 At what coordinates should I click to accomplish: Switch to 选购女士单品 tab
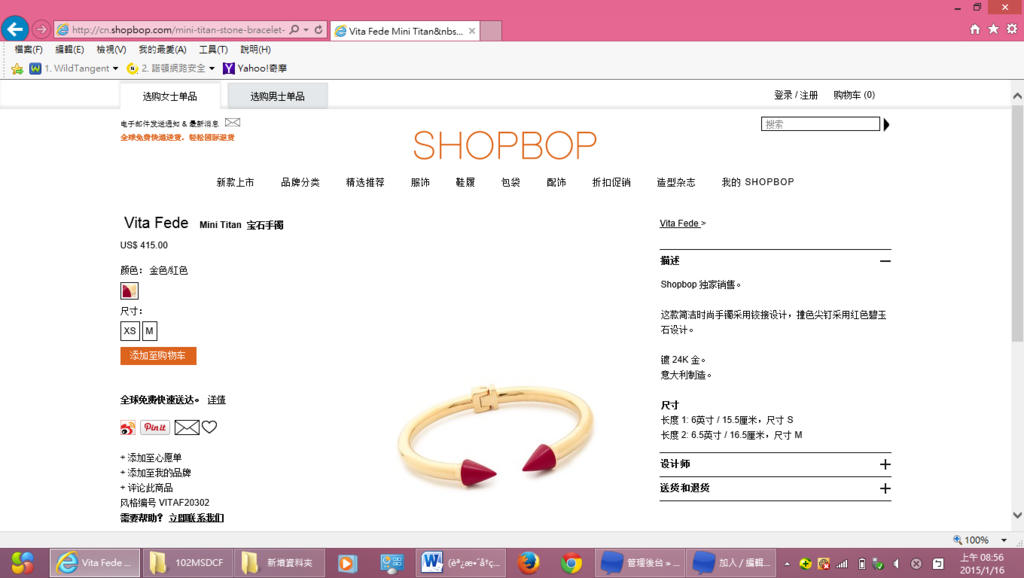click(x=170, y=96)
